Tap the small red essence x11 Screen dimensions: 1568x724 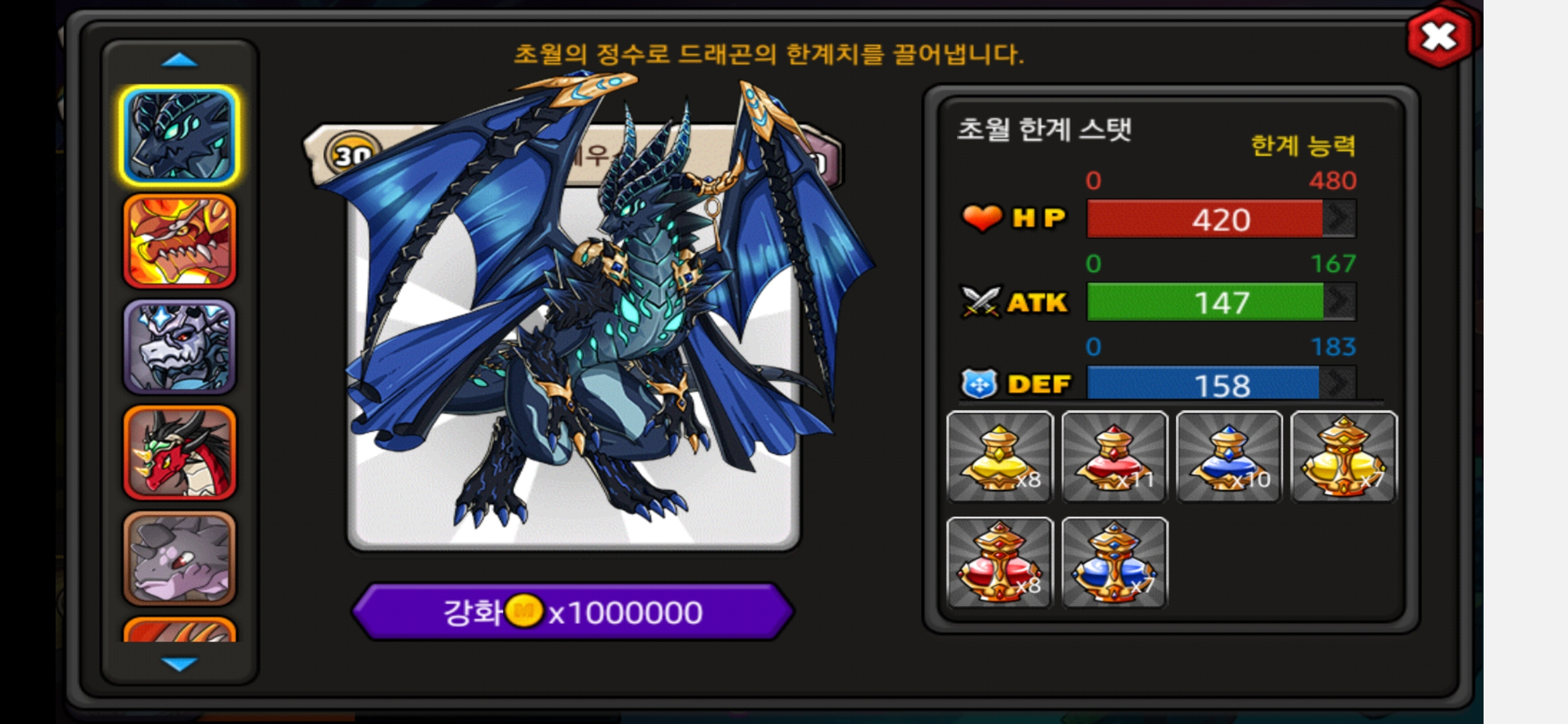pos(1114,457)
